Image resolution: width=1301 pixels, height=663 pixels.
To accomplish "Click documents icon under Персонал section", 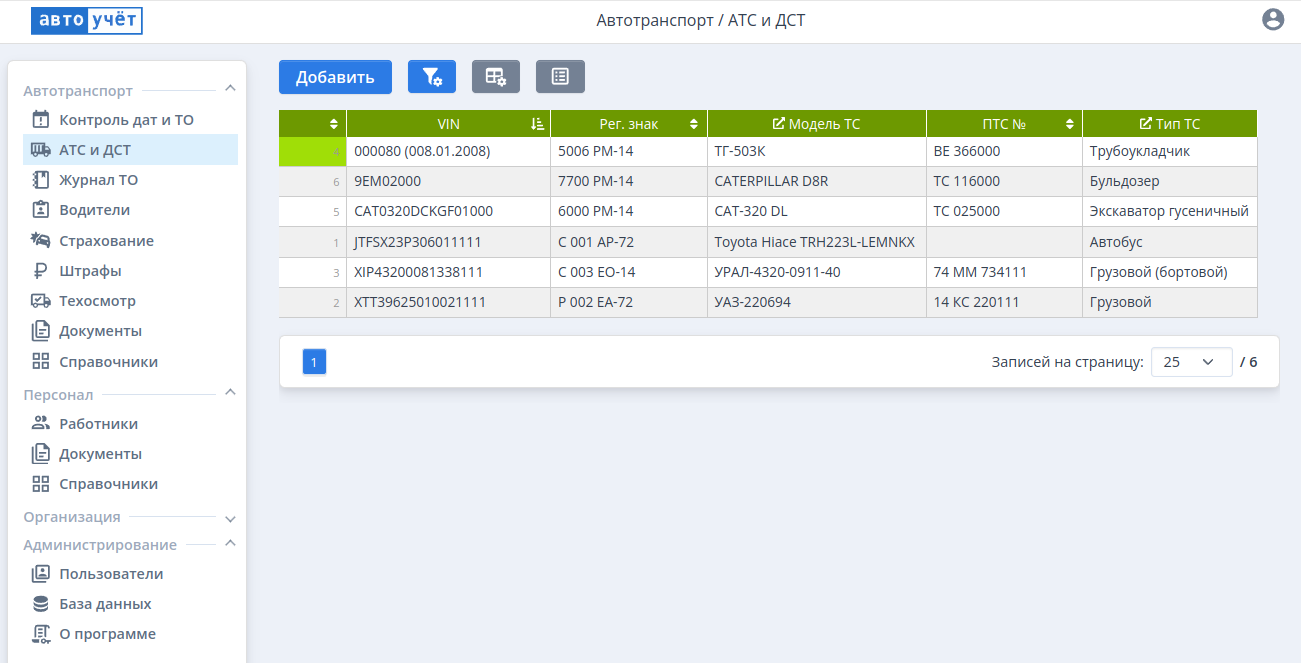I will 41,453.
